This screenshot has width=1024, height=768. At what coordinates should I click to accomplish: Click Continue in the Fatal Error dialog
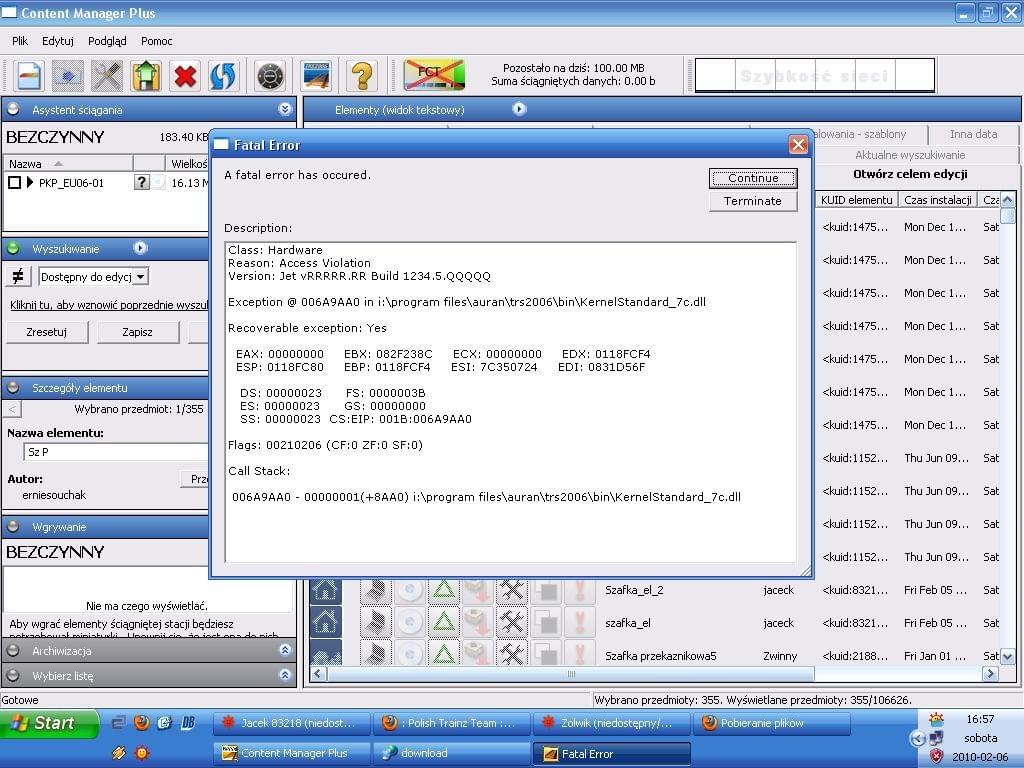click(753, 178)
